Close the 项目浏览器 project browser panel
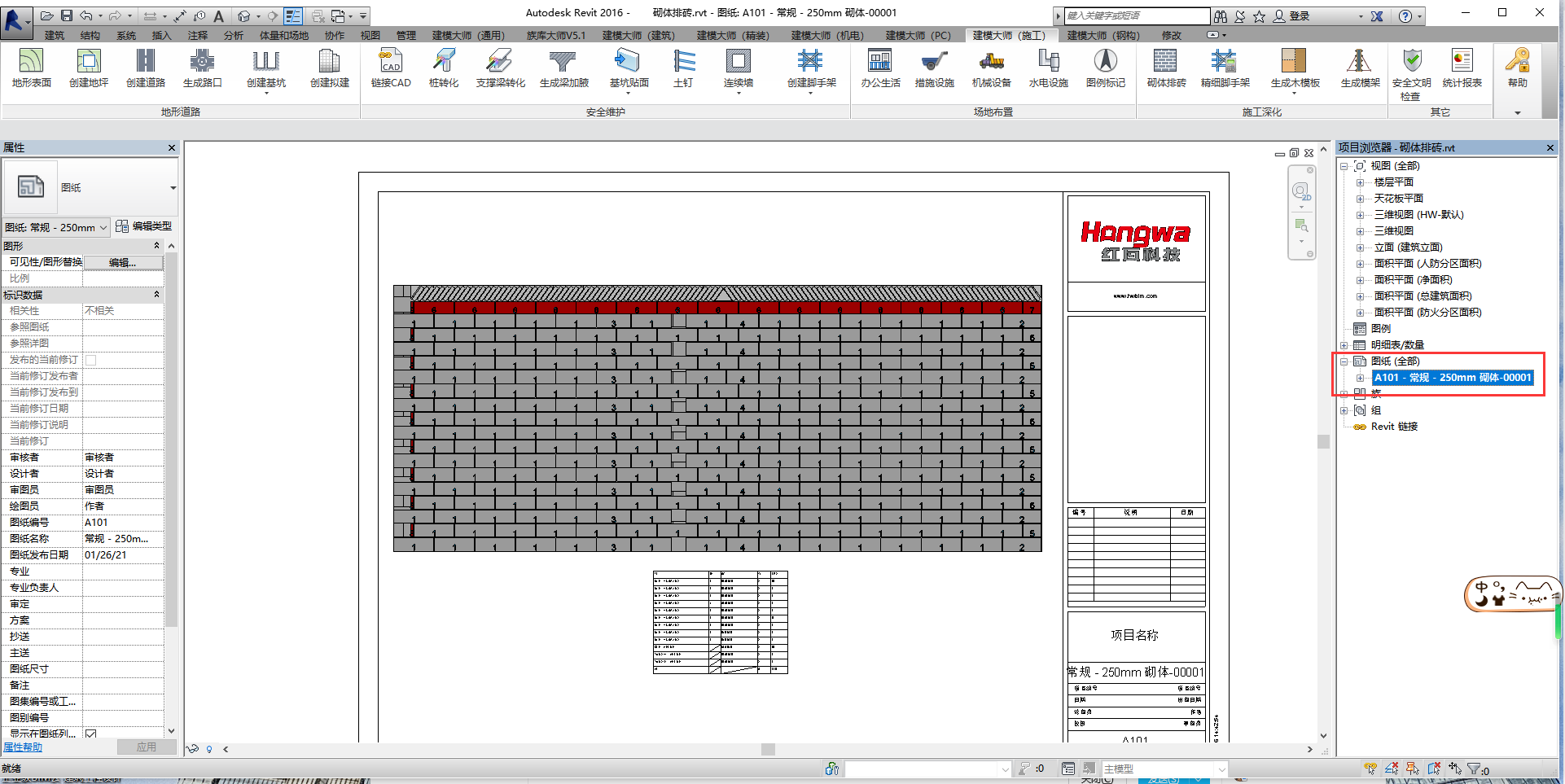1565x784 pixels. coord(1550,147)
